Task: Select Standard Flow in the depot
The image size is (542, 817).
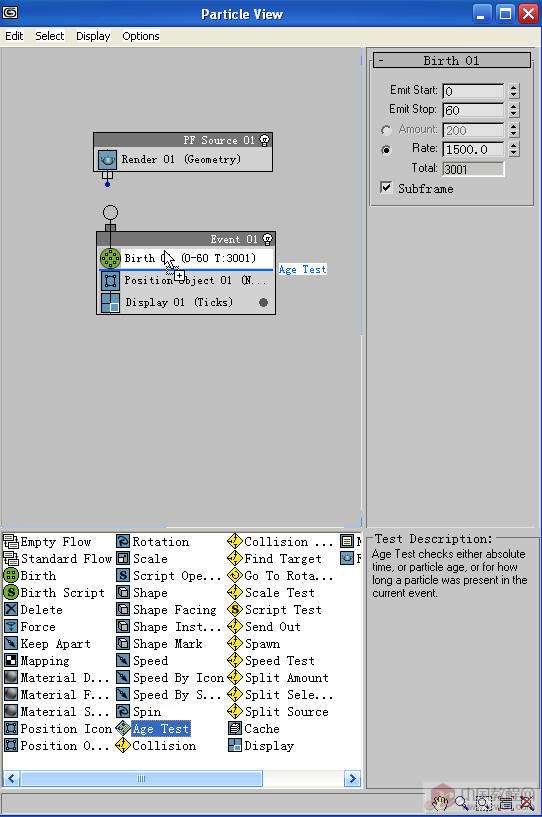Action: click(57, 559)
